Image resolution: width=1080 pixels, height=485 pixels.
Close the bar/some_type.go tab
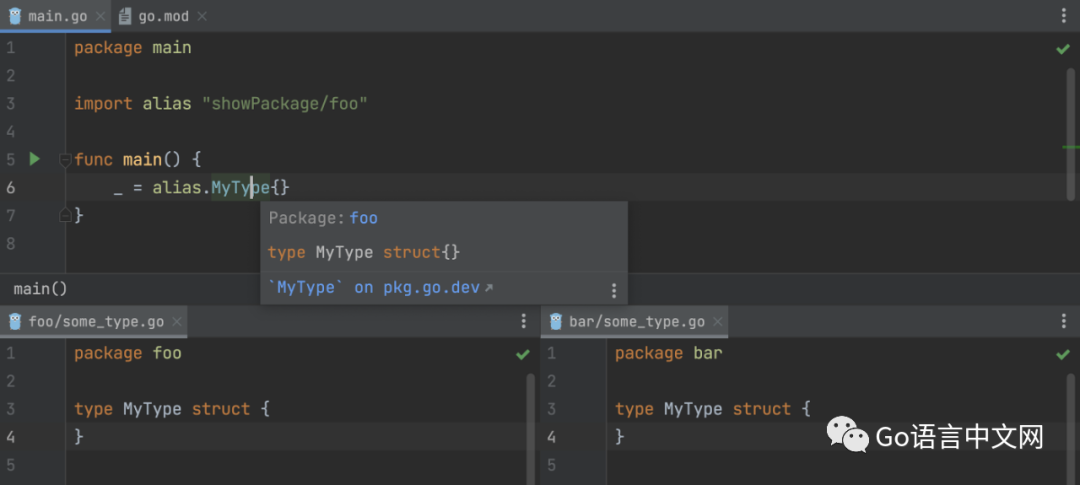717,322
